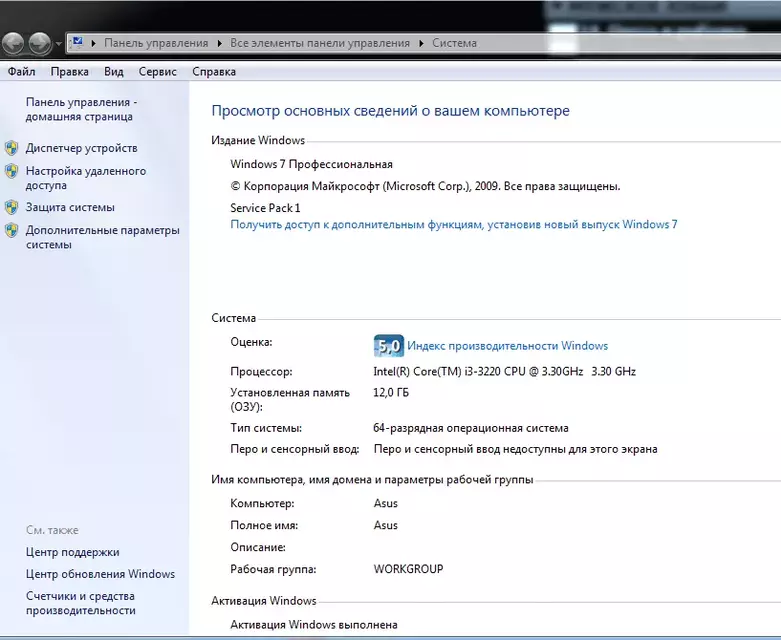Click shield icon next to Дополнительные параметры системы
The image size is (781, 640).
11,230
